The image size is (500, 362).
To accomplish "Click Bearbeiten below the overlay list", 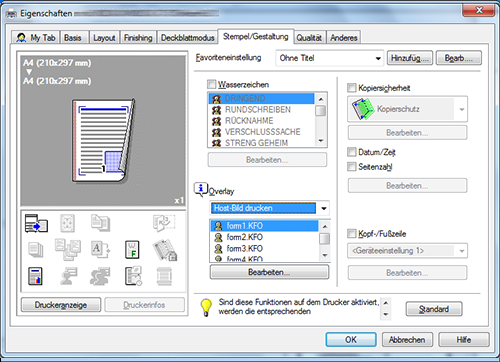I will click(269, 272).
